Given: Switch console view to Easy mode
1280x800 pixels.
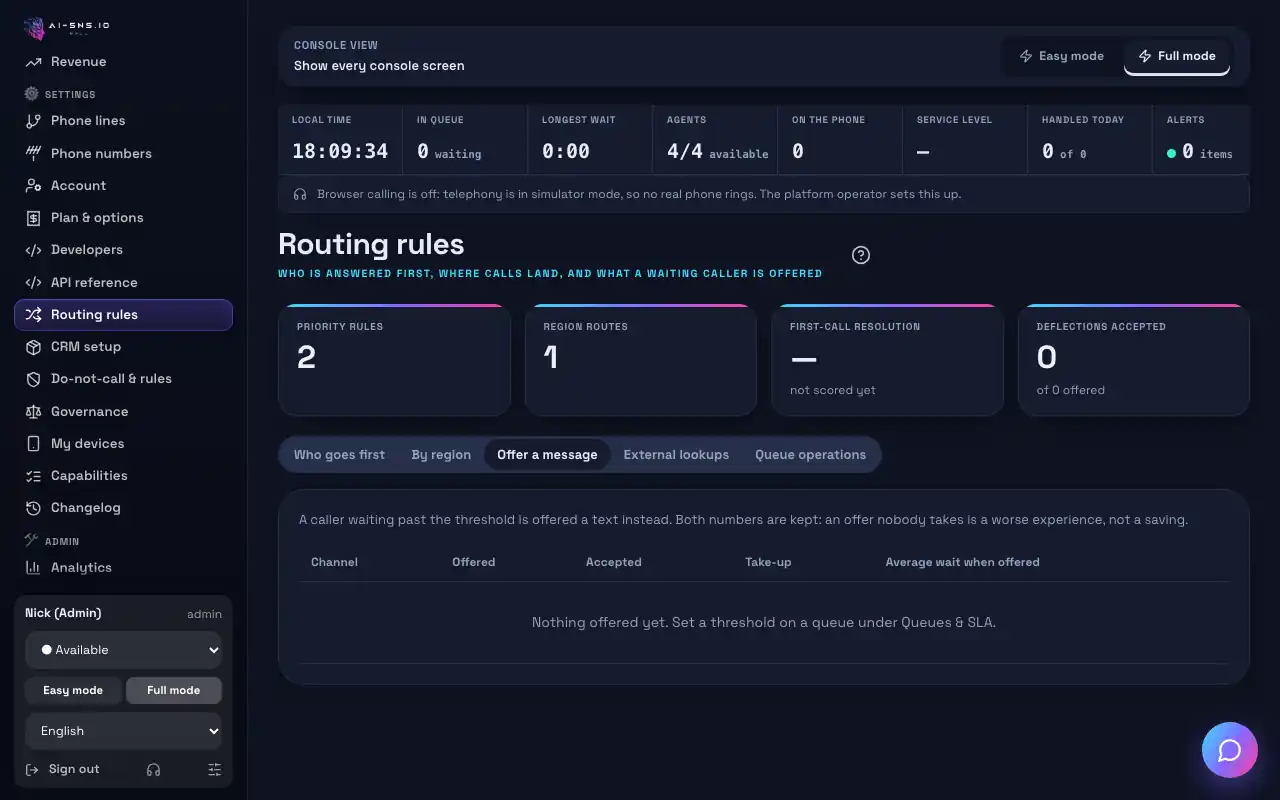Looking at the screenshot, I should (1061, 56).
